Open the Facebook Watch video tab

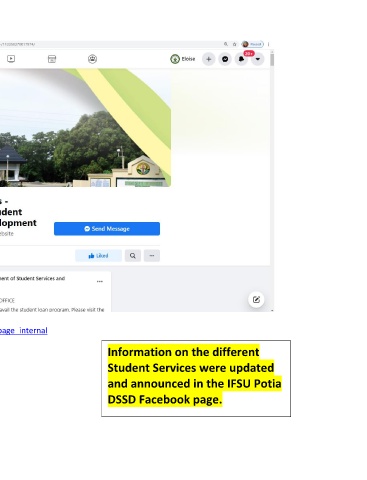pos(11,59)
